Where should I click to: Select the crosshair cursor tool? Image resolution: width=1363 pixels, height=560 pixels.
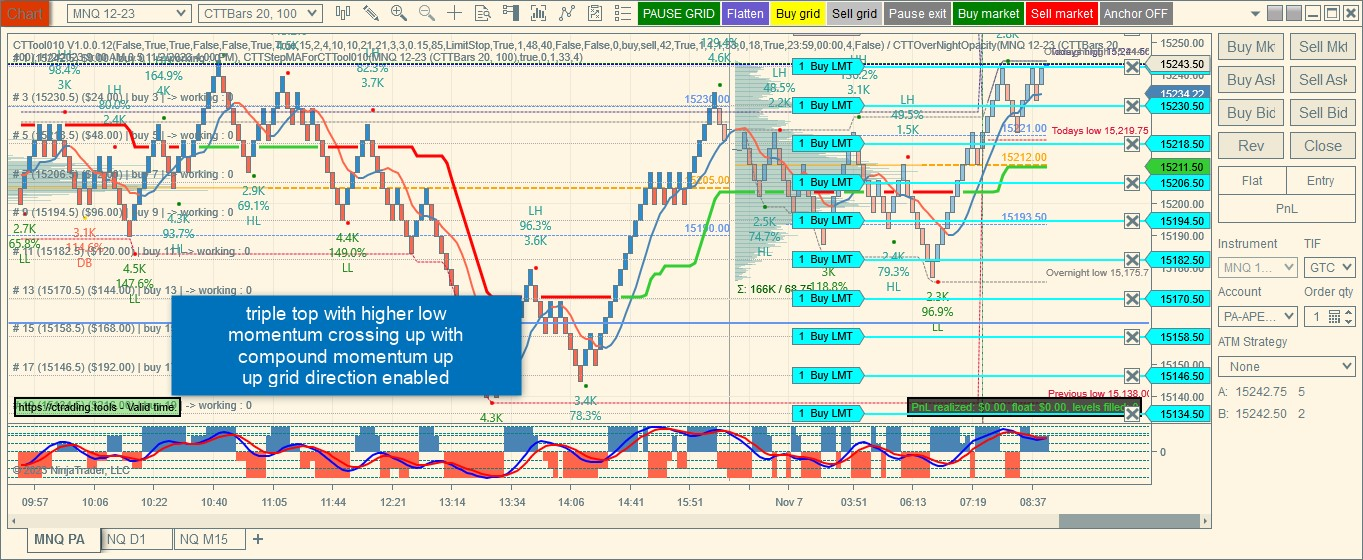(x=455, y=13)
